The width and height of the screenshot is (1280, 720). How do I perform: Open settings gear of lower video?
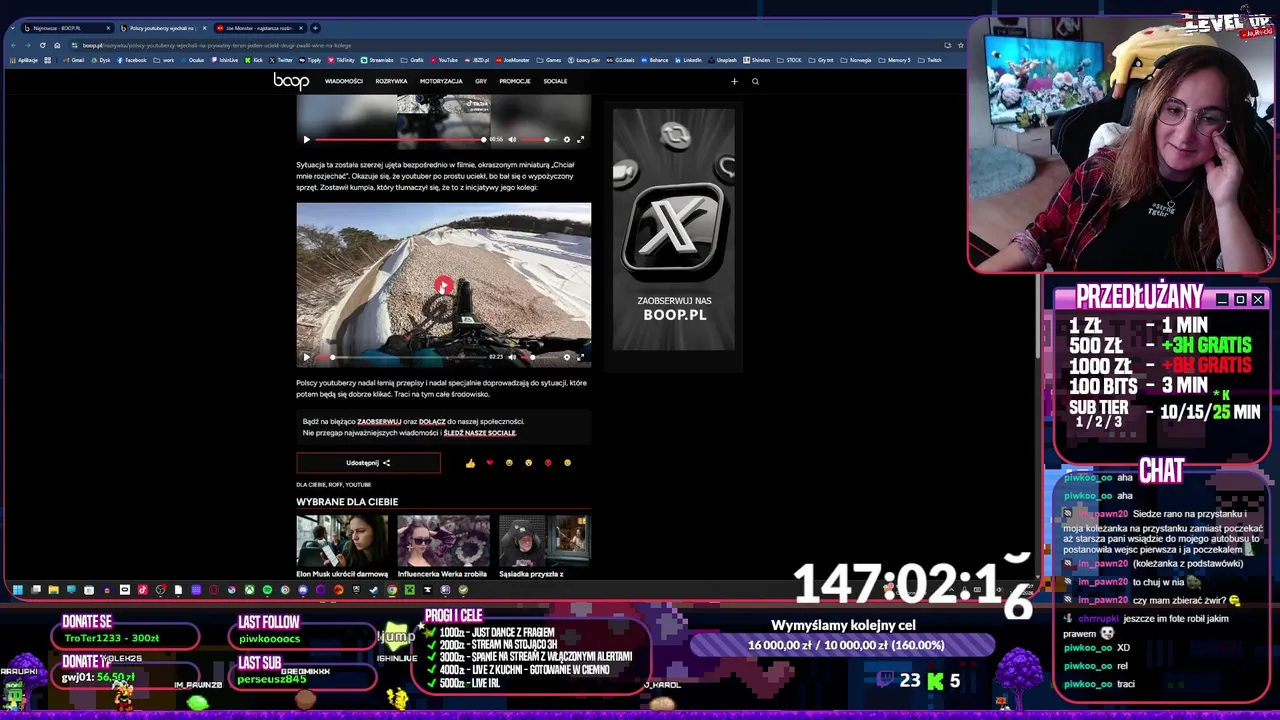tap(566, 357)
